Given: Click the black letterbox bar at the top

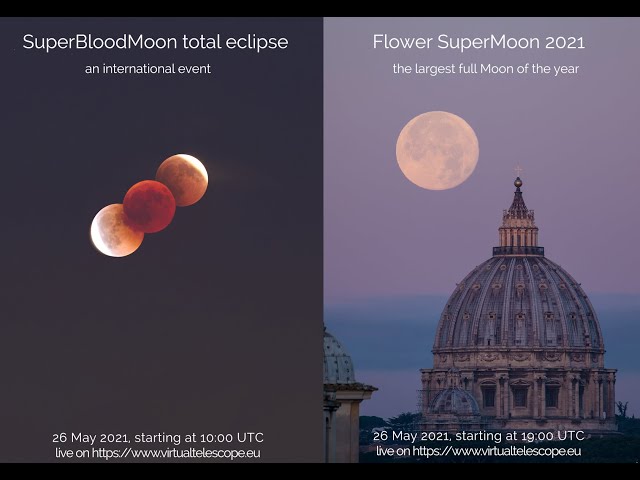Looking at the screenshot, I should click(320, 8).
